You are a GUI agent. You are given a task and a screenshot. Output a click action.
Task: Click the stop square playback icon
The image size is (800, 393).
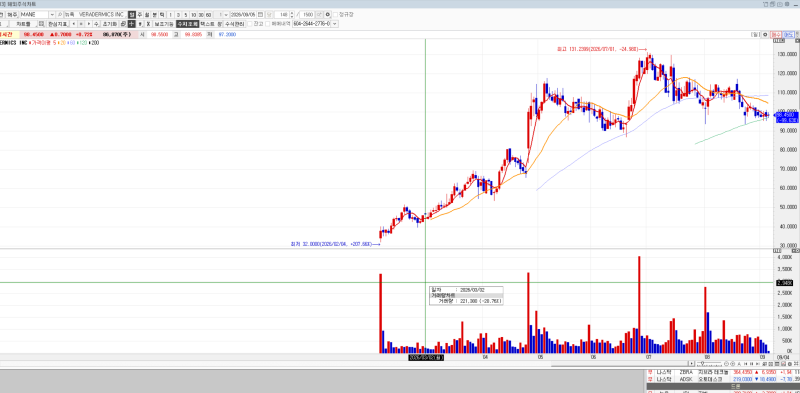(x=81, y=24)
